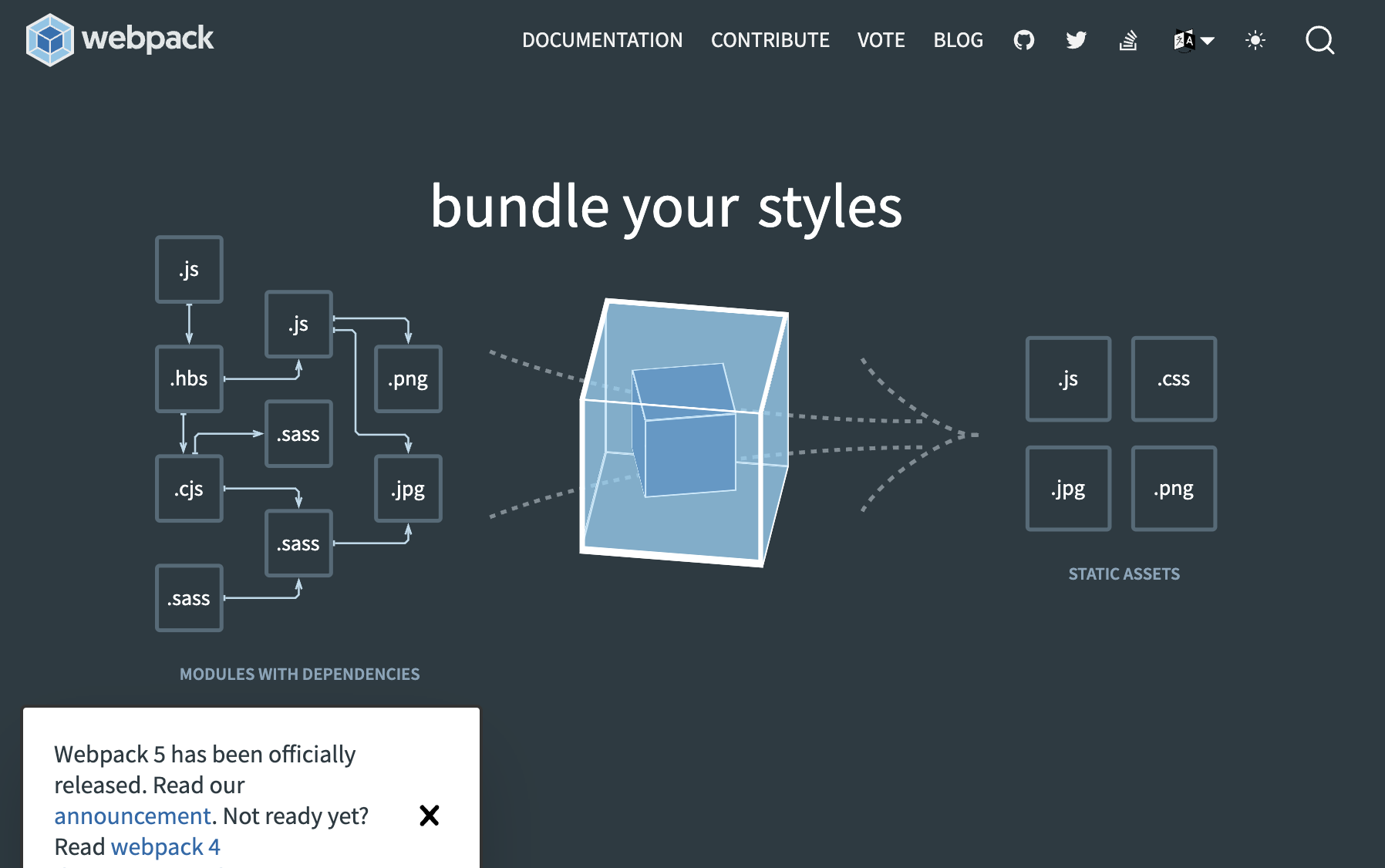This screenshot has height=868, width=1385.
Task: Click the MODULES WITH DEPENDENCIES label
Action: 300,675
